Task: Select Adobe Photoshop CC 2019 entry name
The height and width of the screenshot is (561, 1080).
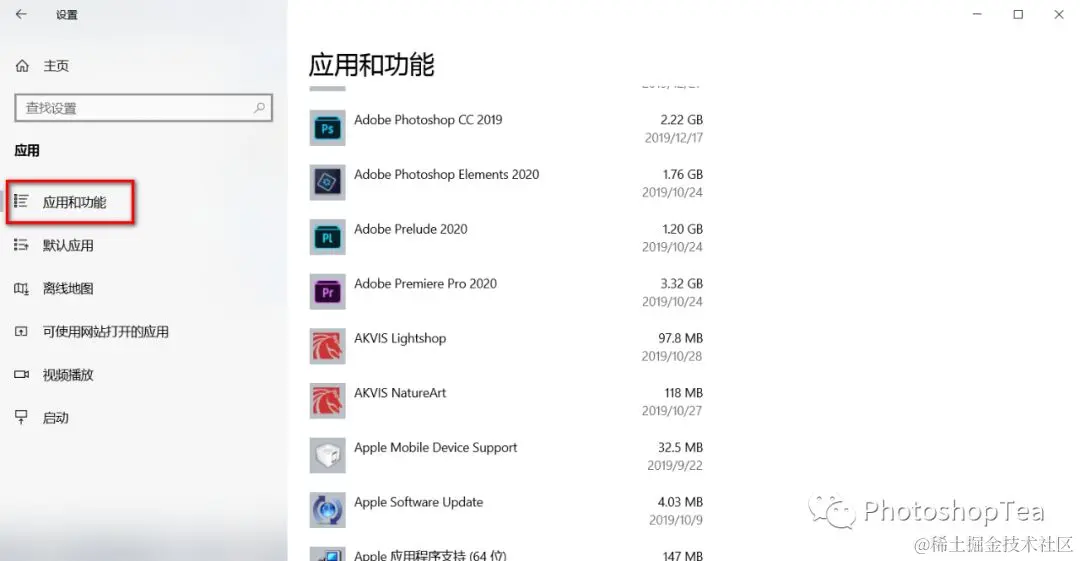Action: tap(428, 120)
